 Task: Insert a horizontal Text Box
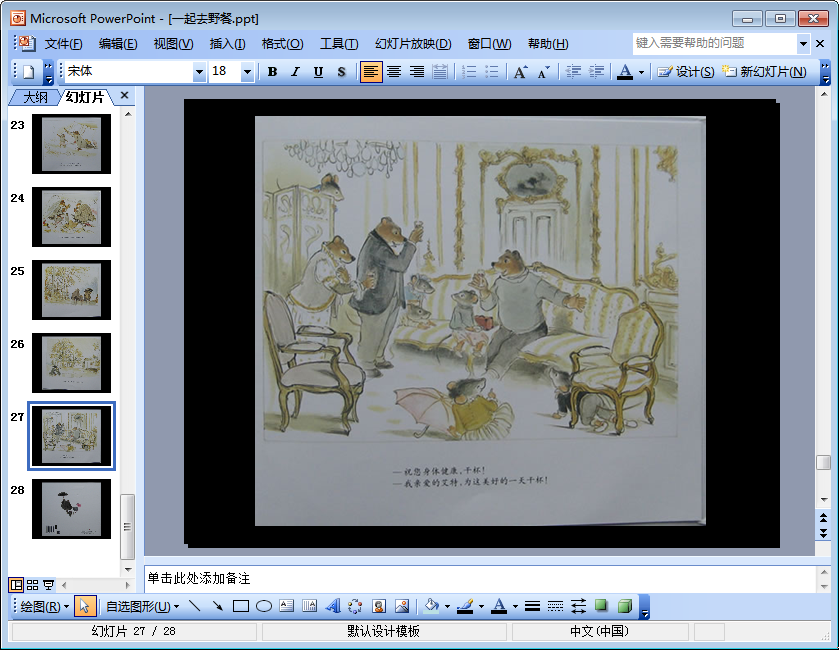pos(287,606)
